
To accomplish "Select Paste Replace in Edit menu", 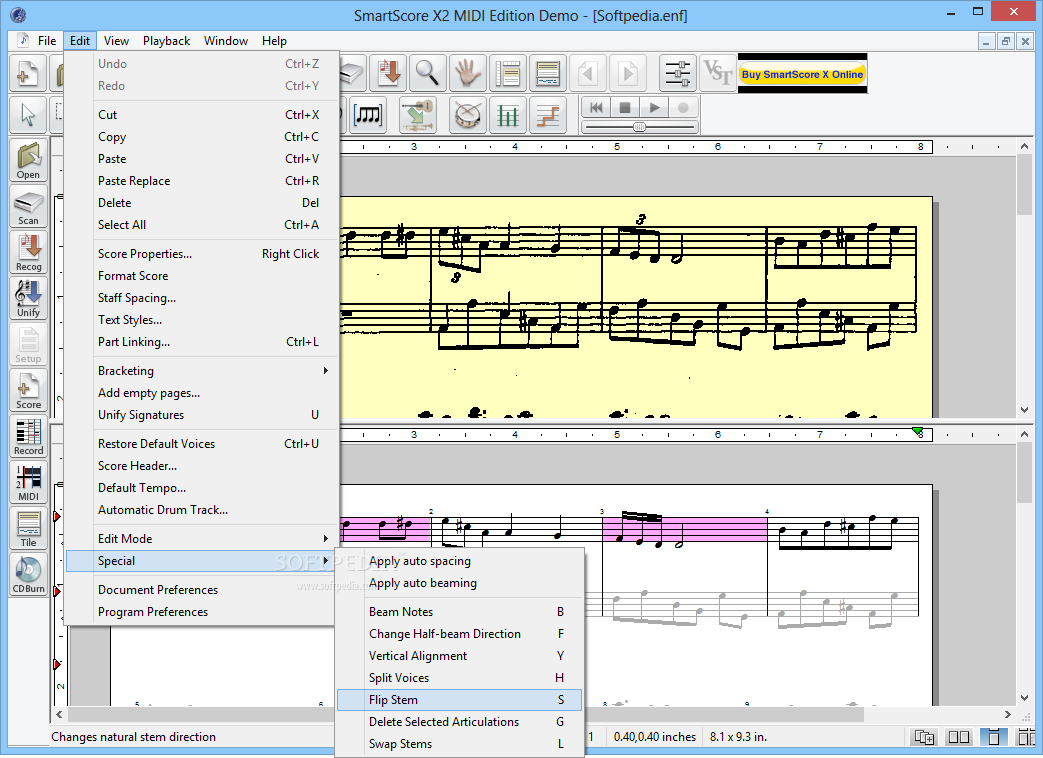I will pos(202,181).
